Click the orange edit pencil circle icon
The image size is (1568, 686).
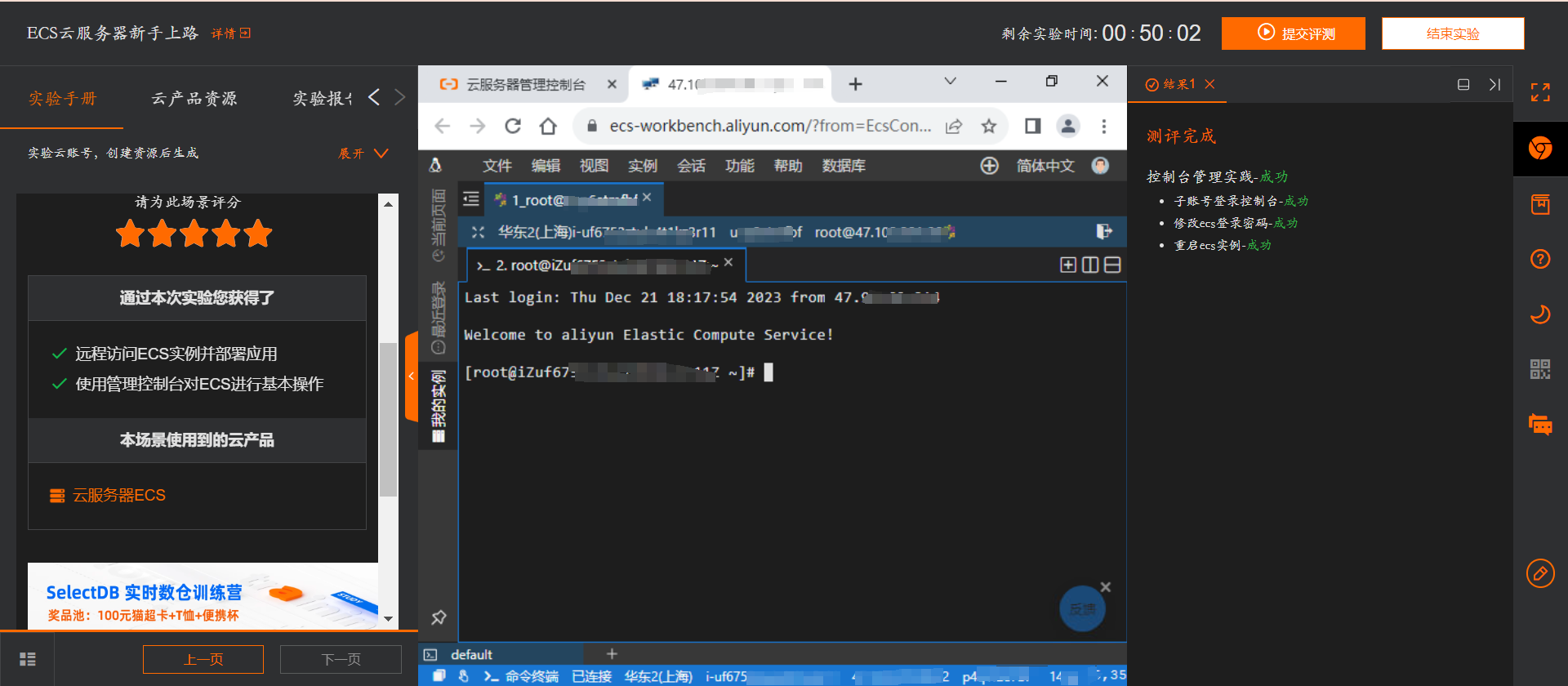pyautogui.click(x=1540, y=573)
